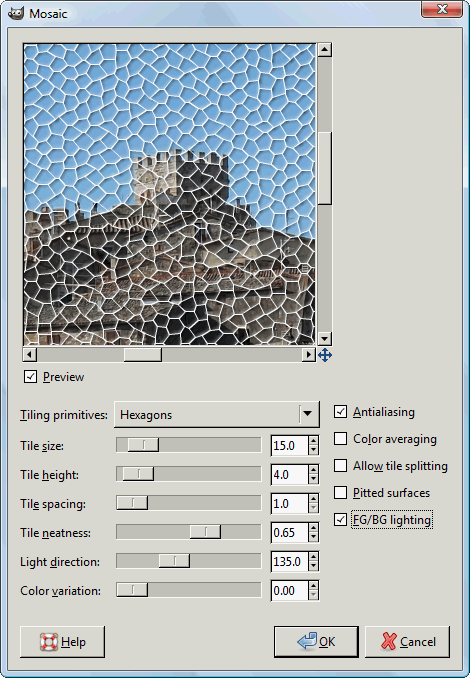The height and width of the screenshot is (678, 470).
Task: Open Help for the Mosaic filter
Action: (62, 642)
